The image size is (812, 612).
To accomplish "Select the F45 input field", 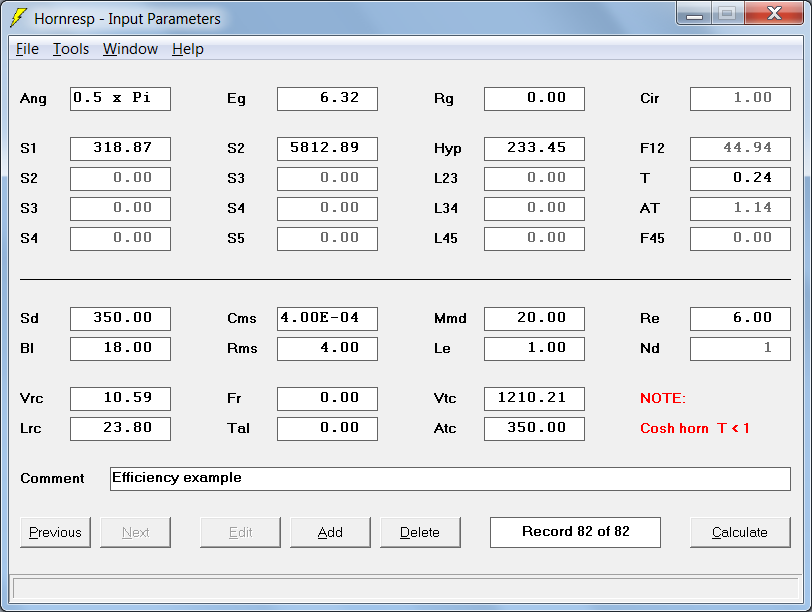I will (741, 239).
